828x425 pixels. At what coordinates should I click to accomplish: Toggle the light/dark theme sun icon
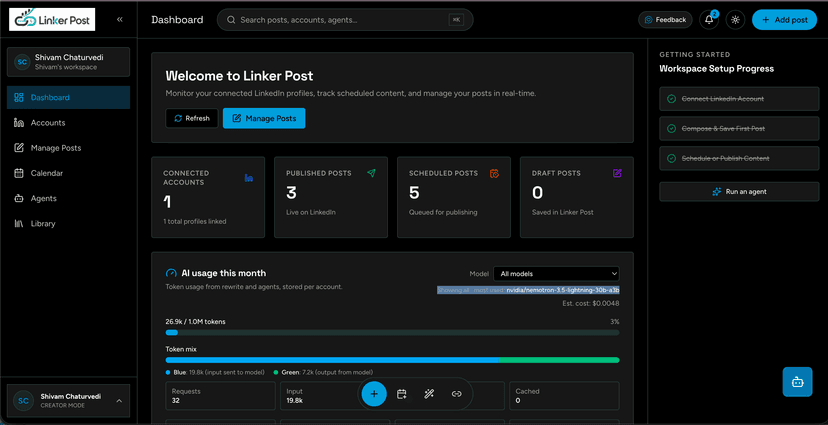click(735, 20)
